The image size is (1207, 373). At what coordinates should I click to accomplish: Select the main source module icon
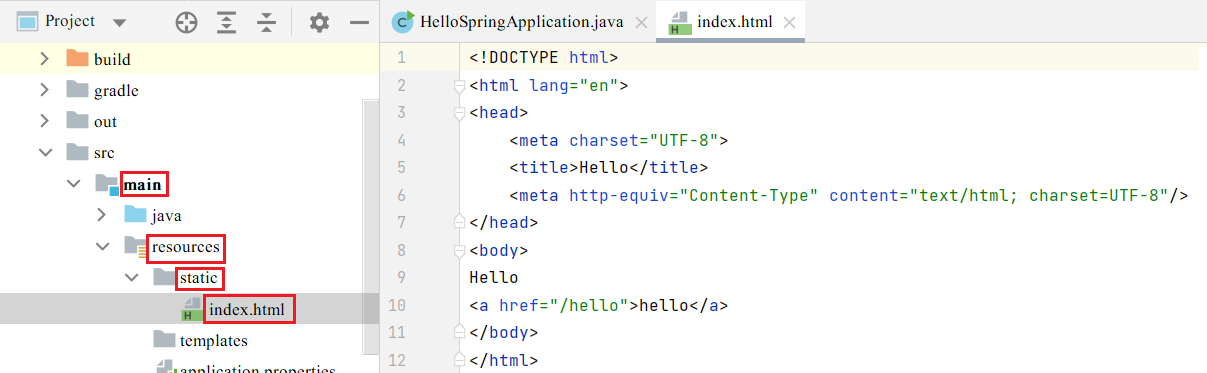(x=107, y=183)
